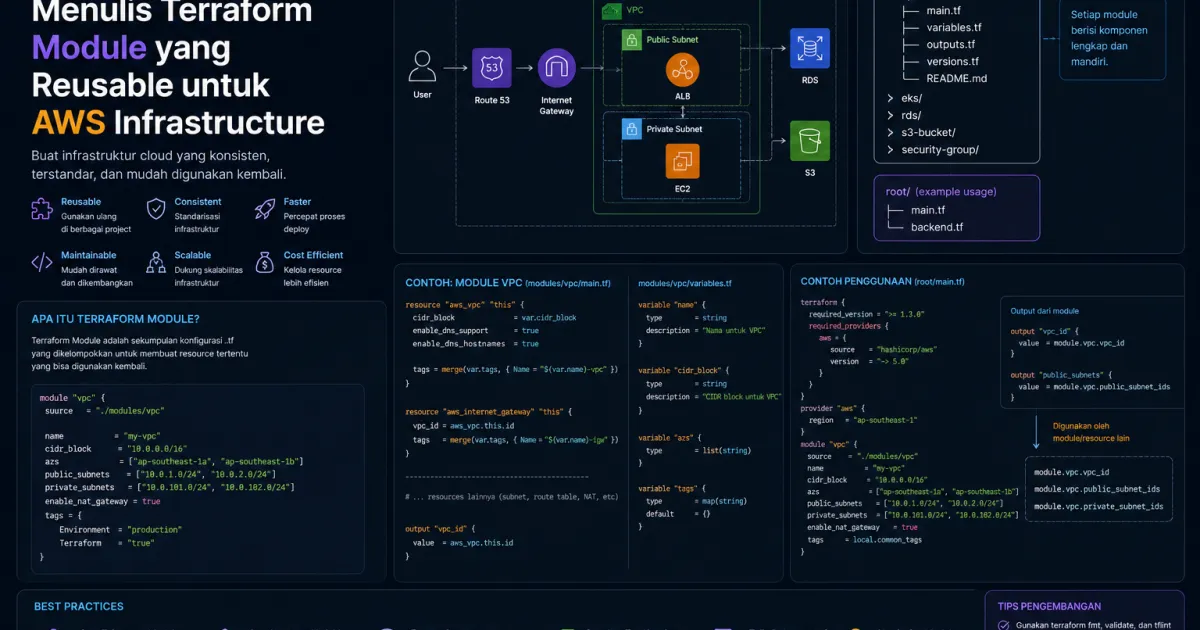Select README.md in the module tree

[957, 78]
